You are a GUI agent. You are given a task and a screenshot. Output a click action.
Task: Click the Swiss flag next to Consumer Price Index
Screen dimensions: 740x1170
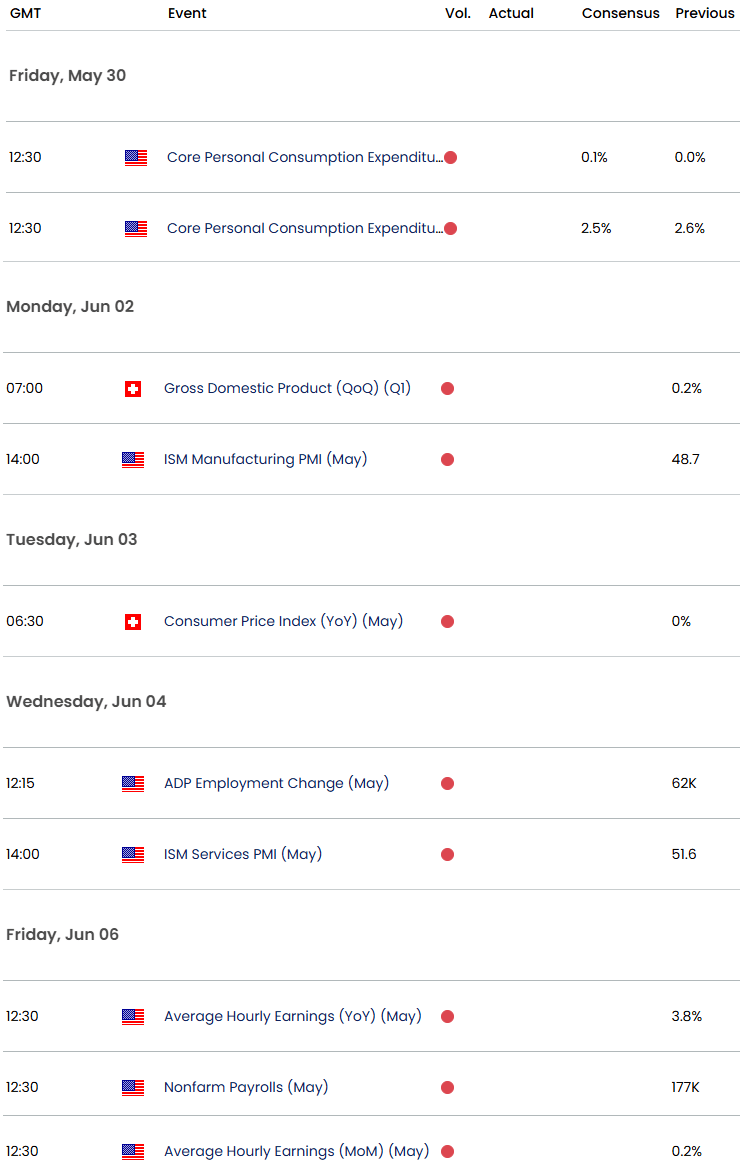coord(133,621)
